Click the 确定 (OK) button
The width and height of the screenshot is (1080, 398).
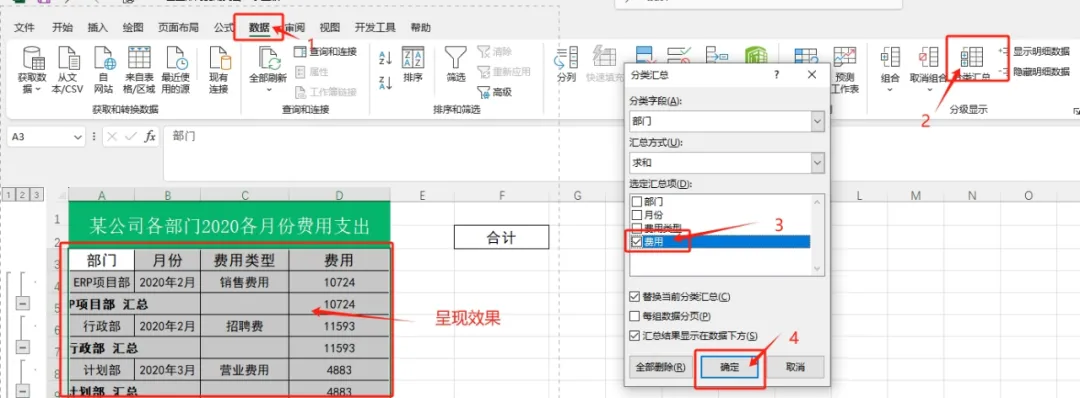[730, 367]
